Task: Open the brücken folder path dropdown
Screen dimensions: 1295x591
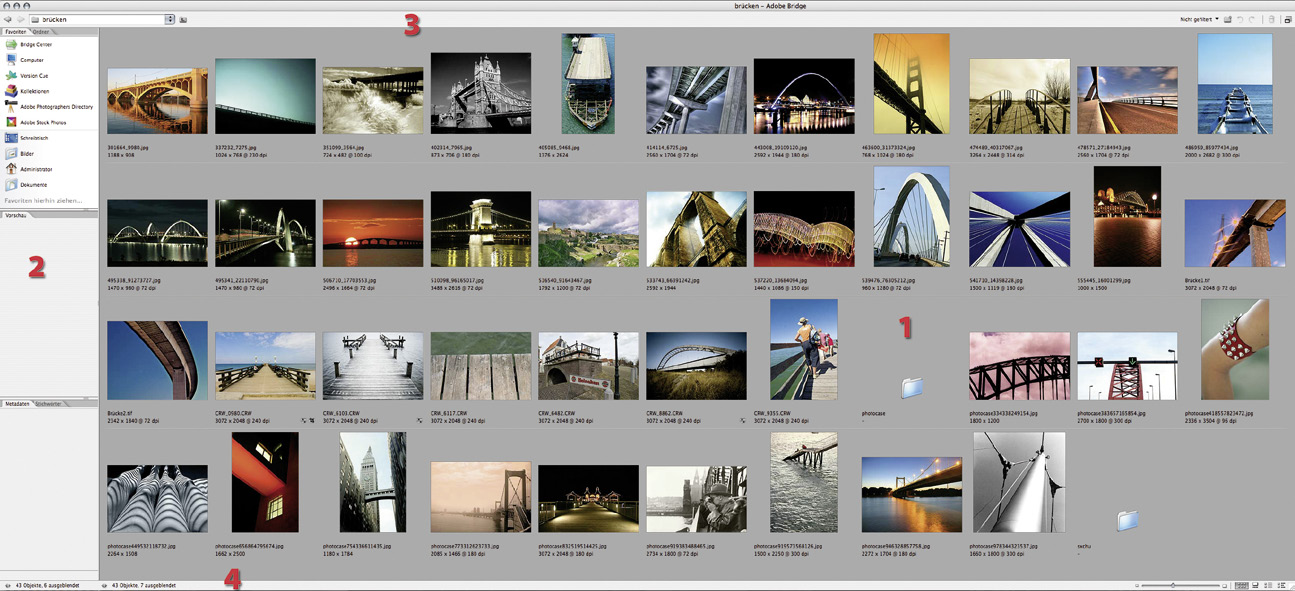Action: pyautogui.click(x=170, y=19)
